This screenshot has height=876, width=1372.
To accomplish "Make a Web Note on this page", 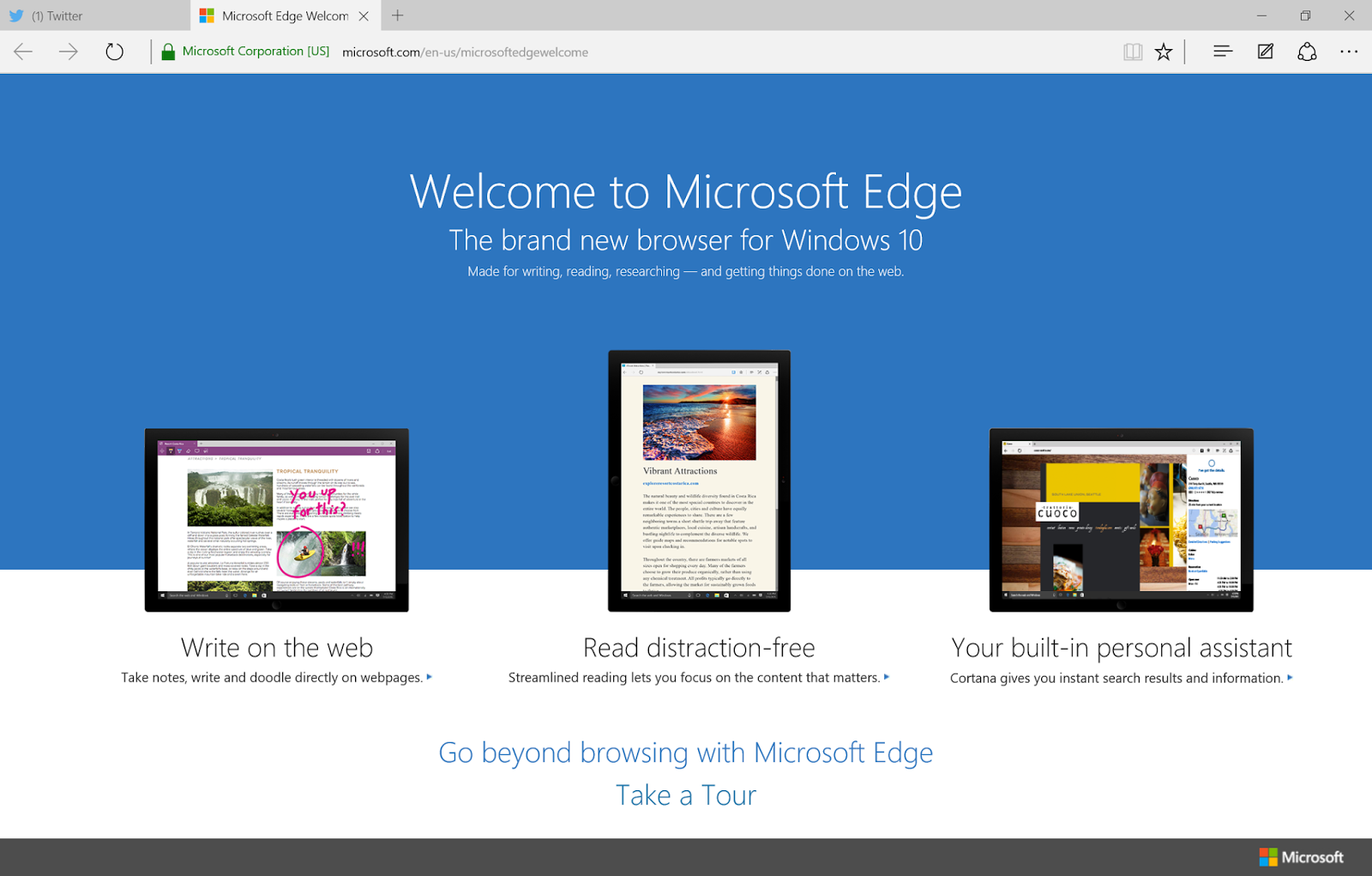I will (1264, 51).
